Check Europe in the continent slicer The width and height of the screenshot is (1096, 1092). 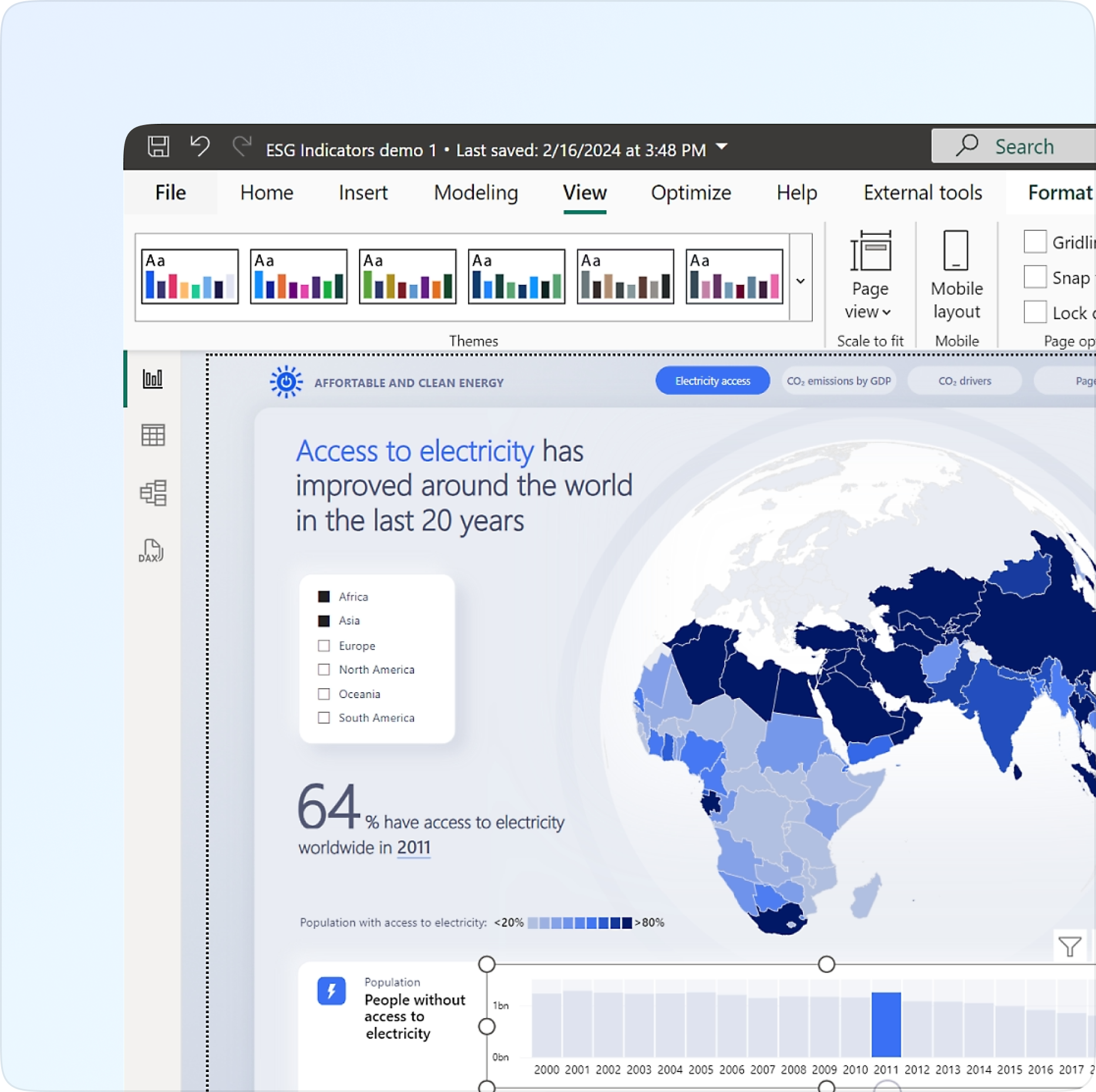pyautogui.click(x=324, y=646)
